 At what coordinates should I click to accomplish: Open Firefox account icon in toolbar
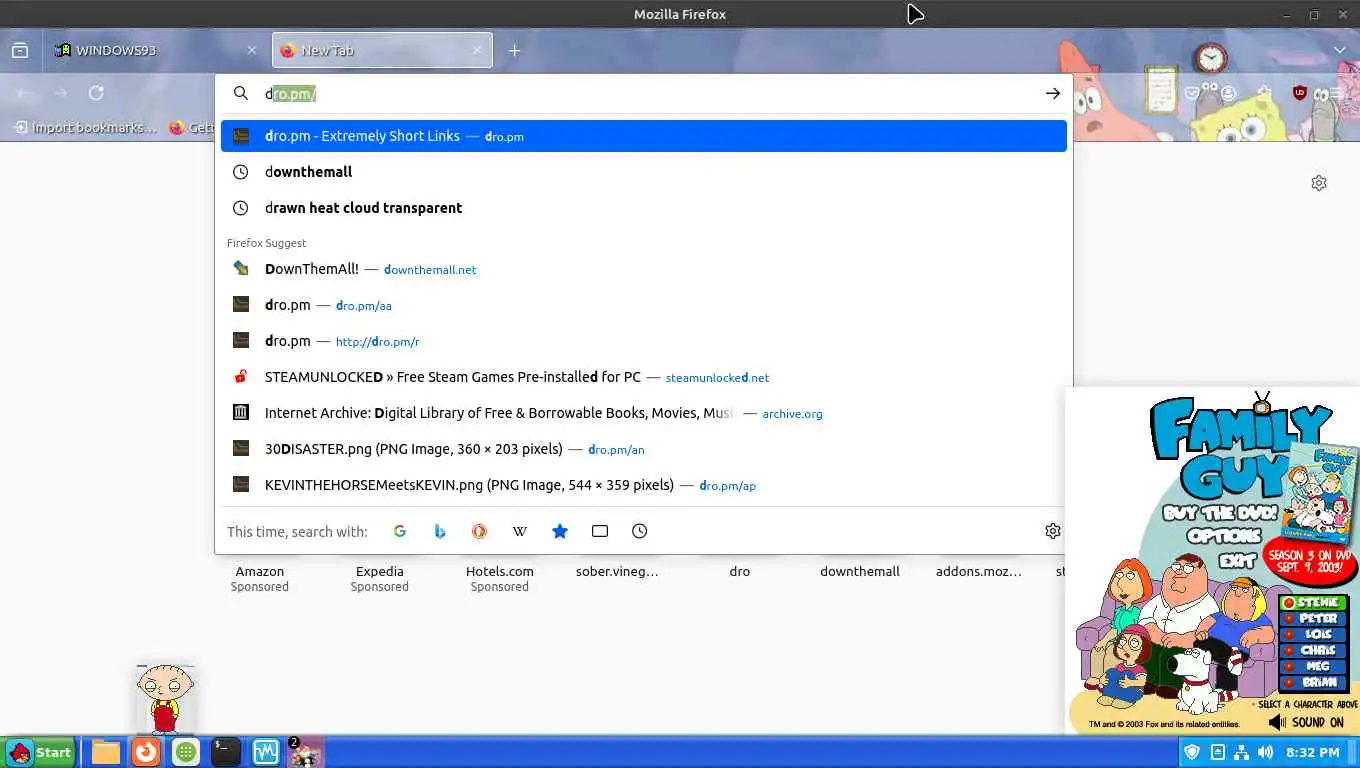pyautogui.click(x=1229, y=93)
